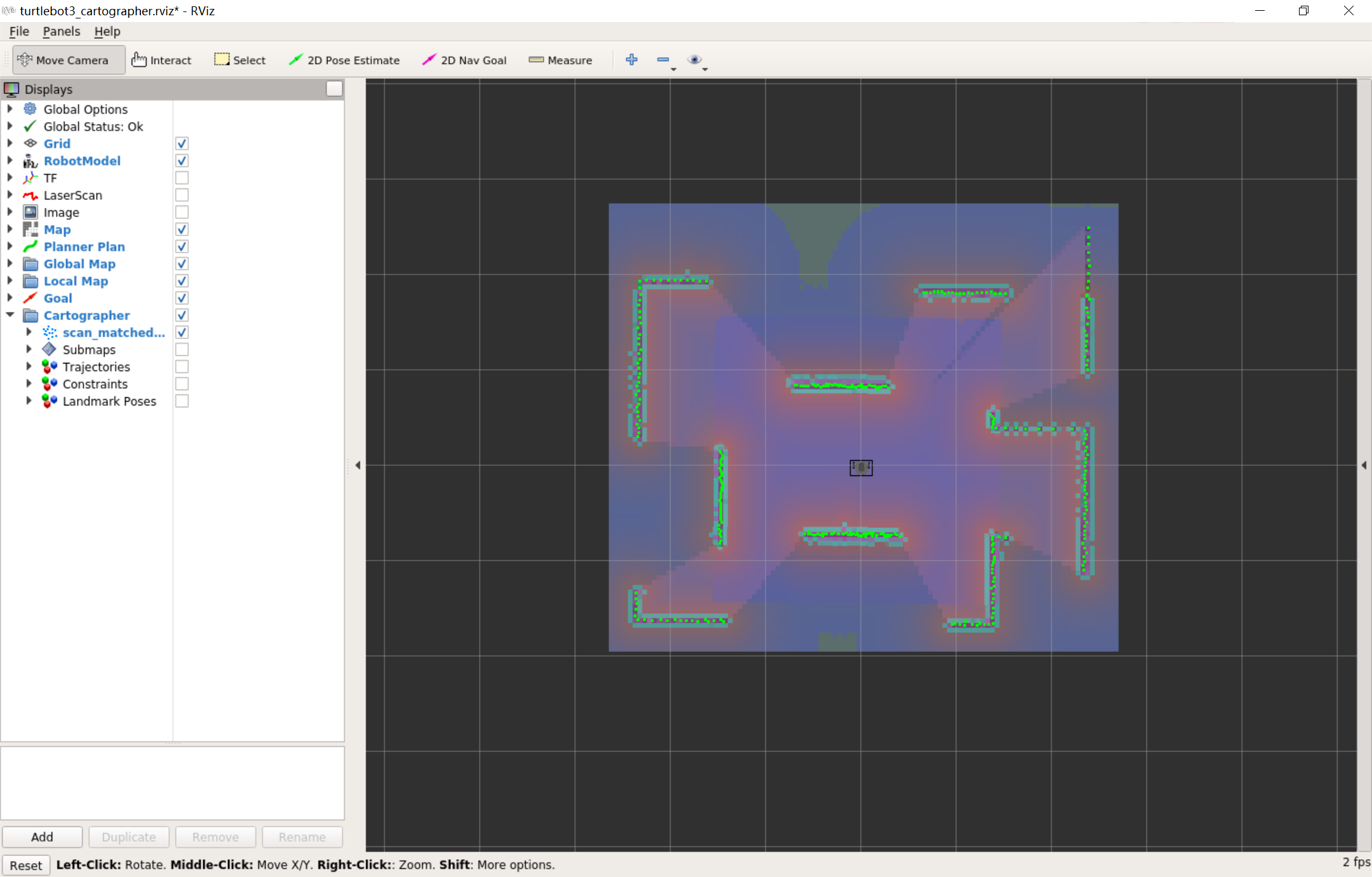This screenshot has height=877, width=1372.
Task: Expand the Global Options tree item
Action: click(10, 109)
